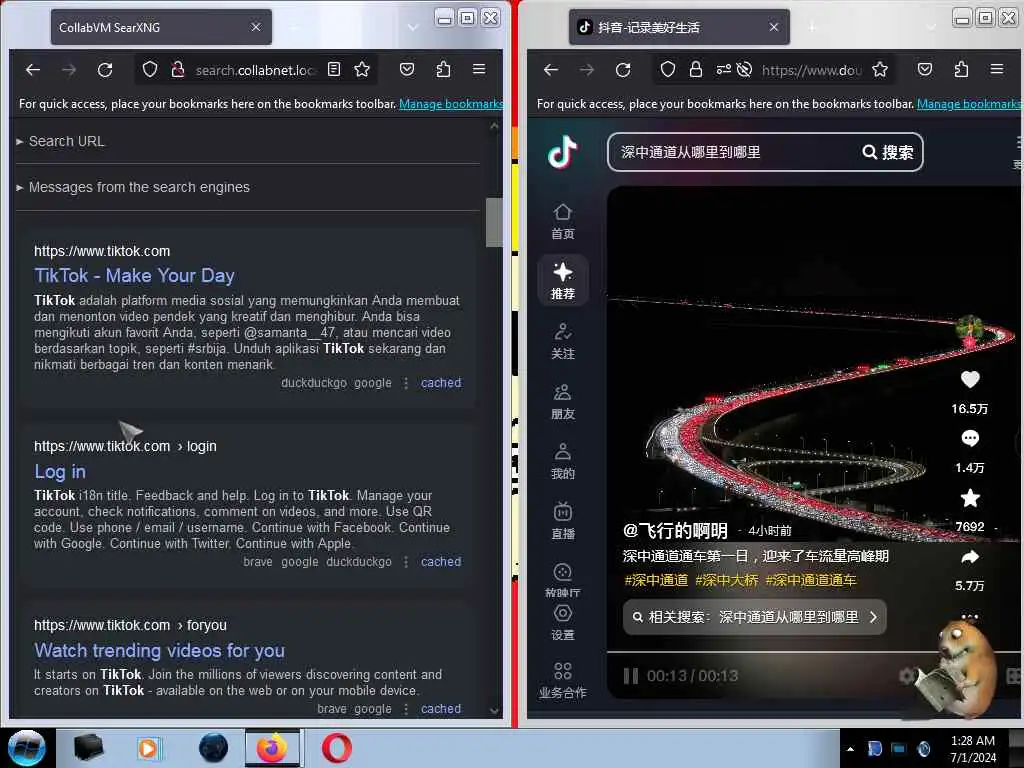
Task: Open Opera from the taskbar
Action: point(336,748)
